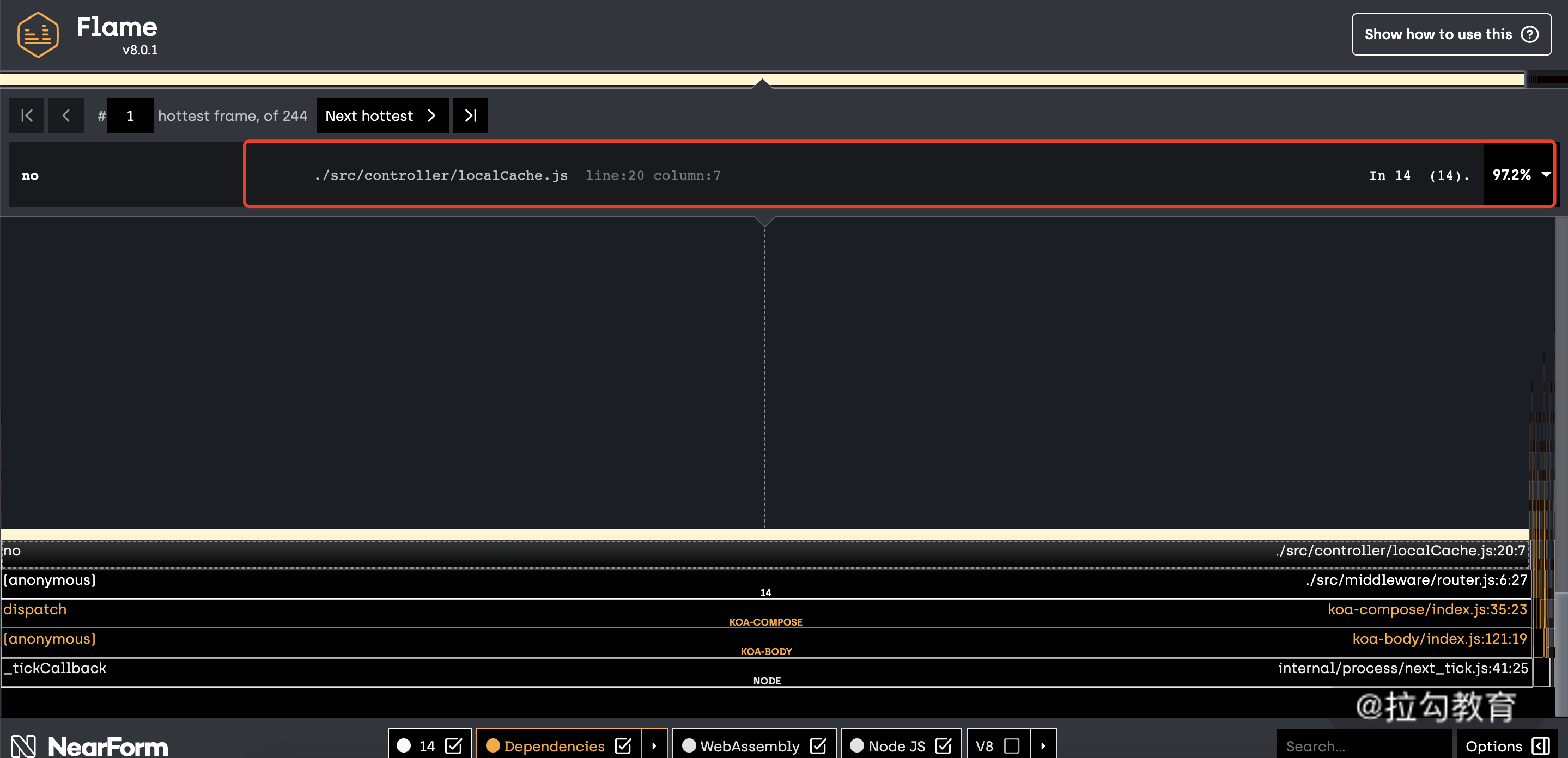Click the NearForm logo icon bottom left
Screen dimensions: 1568x758
point(20,746)
